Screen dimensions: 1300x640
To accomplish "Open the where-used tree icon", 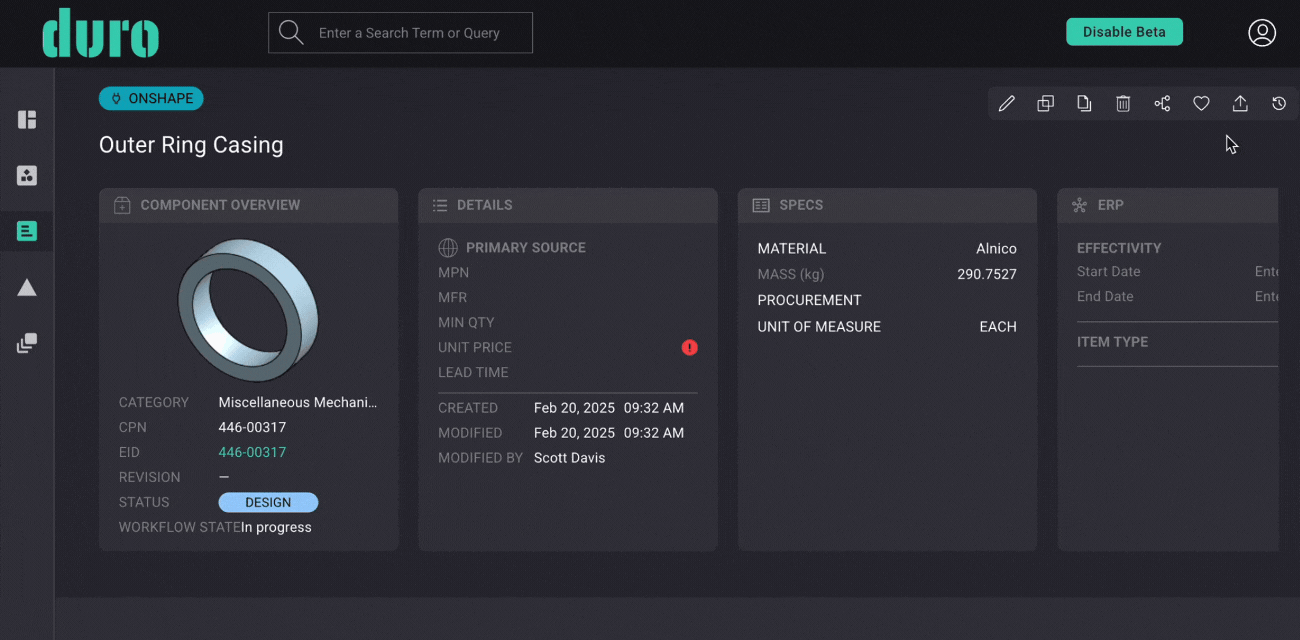I will 1162,103.
